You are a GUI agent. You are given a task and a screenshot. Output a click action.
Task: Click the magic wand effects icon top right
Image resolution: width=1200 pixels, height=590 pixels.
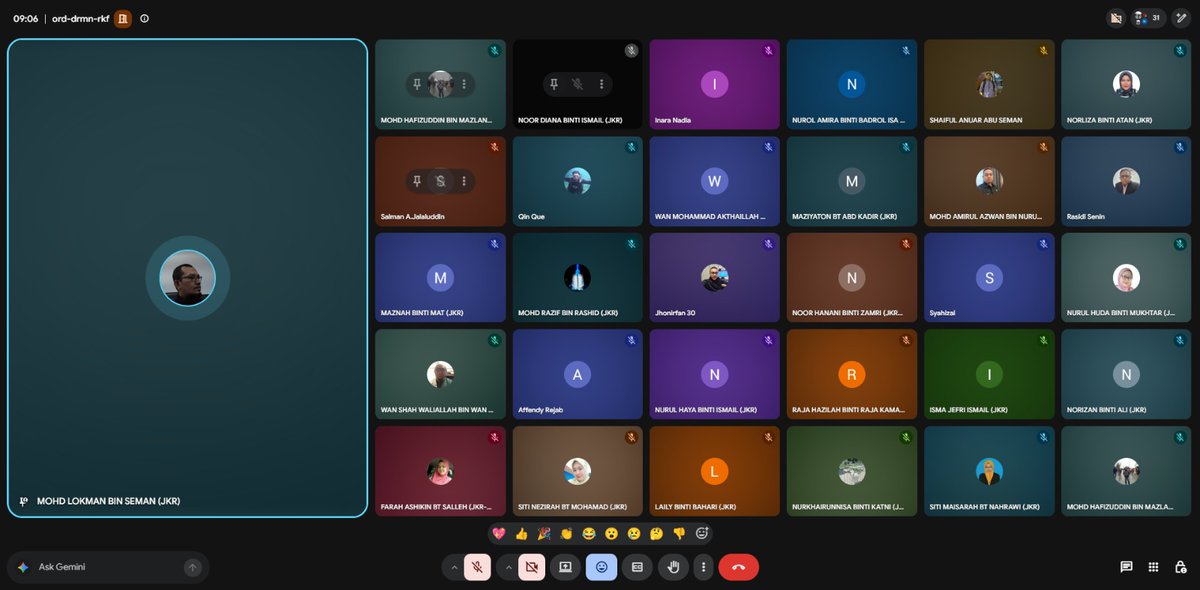coord(1181,18)
